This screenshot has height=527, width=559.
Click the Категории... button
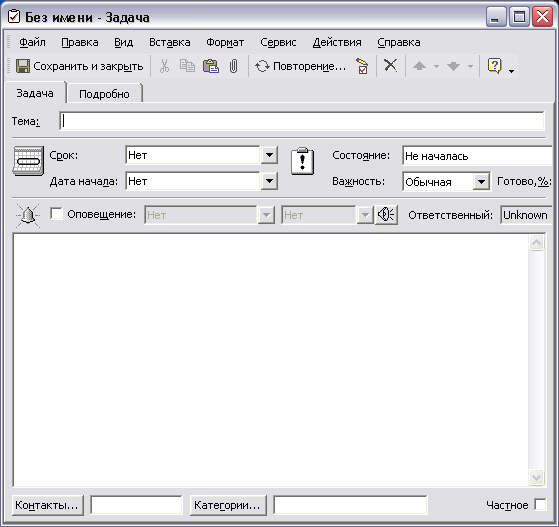(x=227, y=505)
